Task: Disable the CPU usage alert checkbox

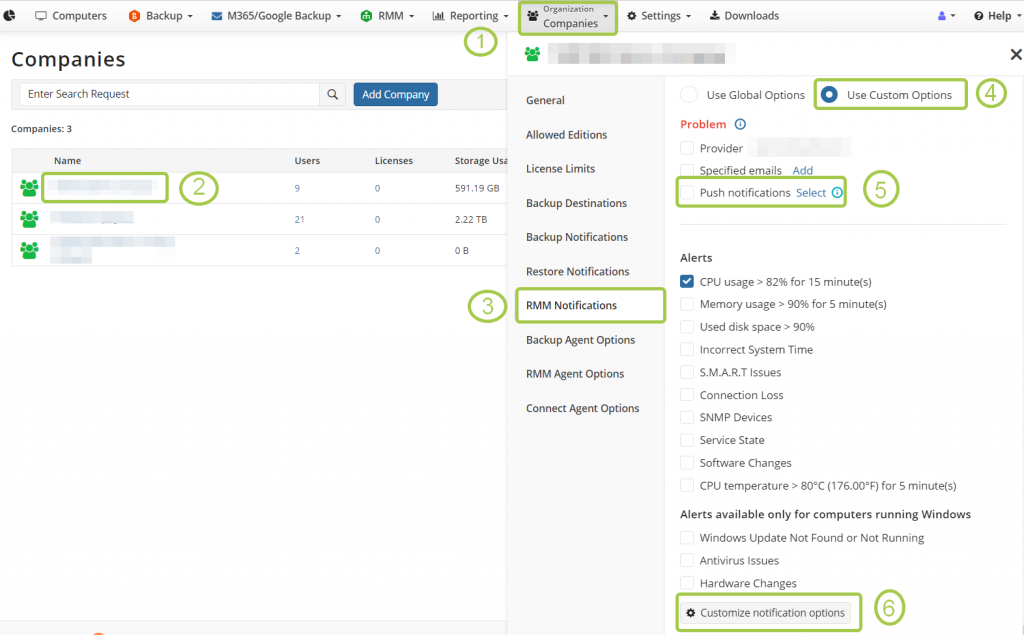Action: [x=687, y=281]
